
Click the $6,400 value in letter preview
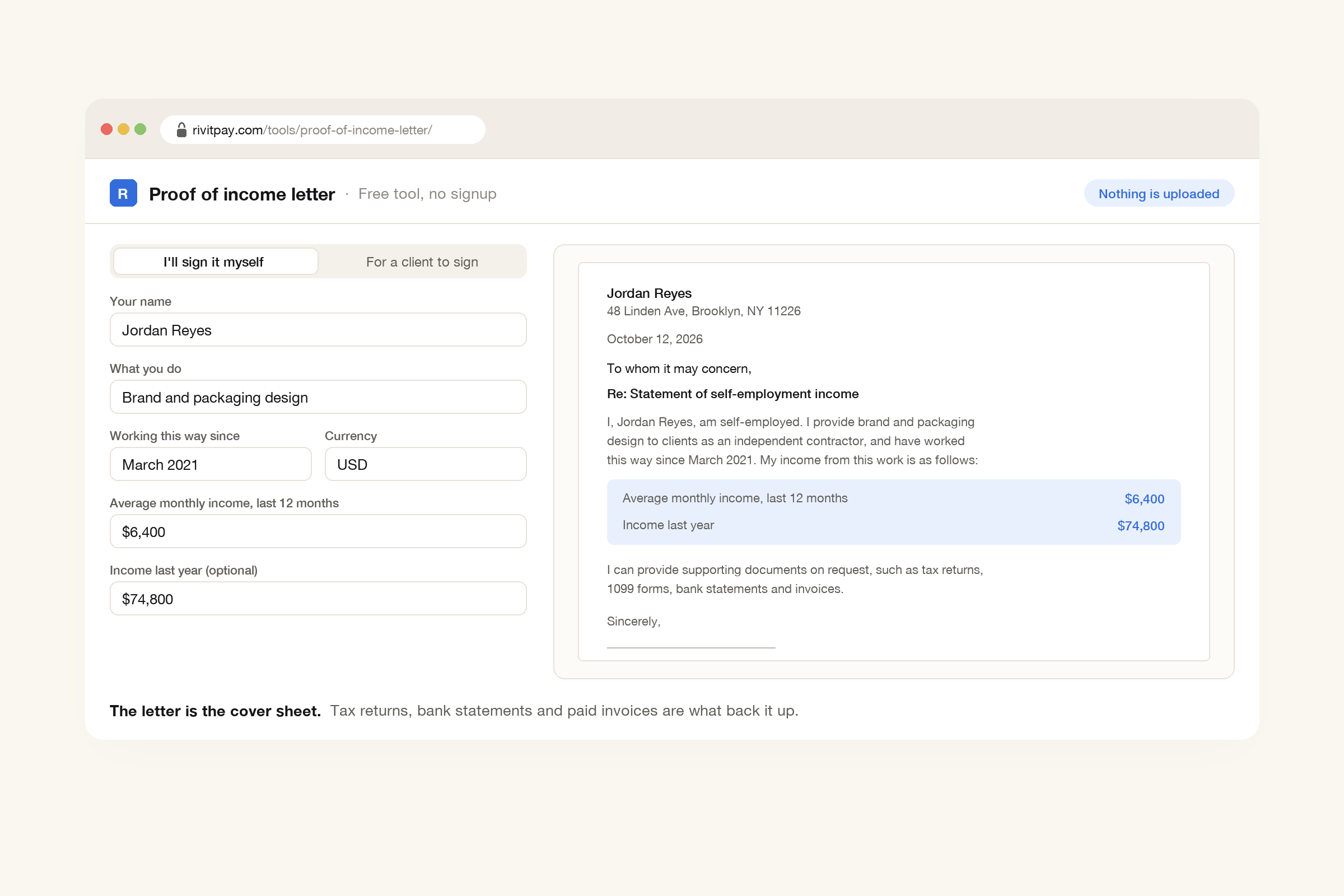click(x=1145, y=499)
